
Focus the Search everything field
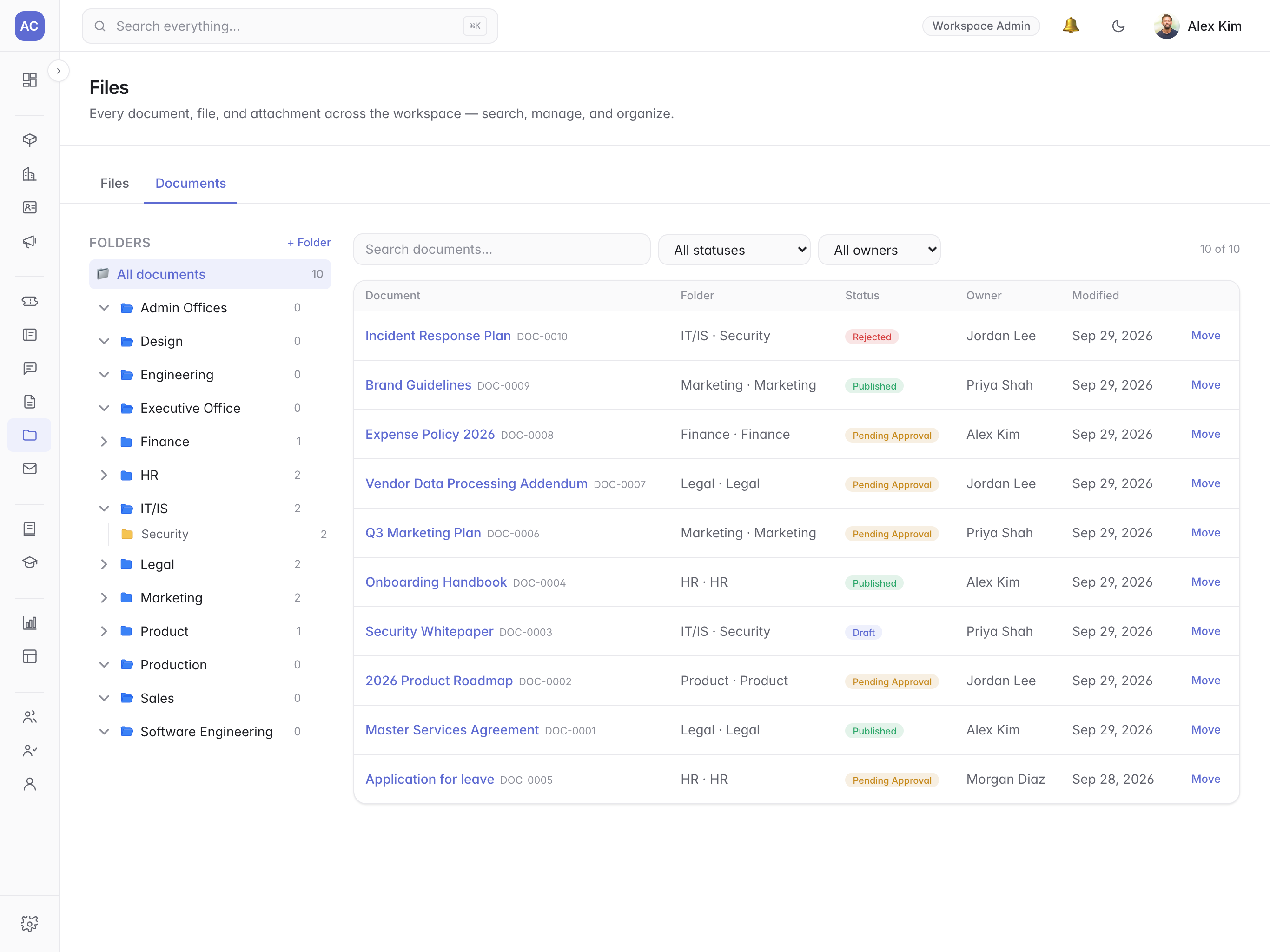tap(290, 26)
